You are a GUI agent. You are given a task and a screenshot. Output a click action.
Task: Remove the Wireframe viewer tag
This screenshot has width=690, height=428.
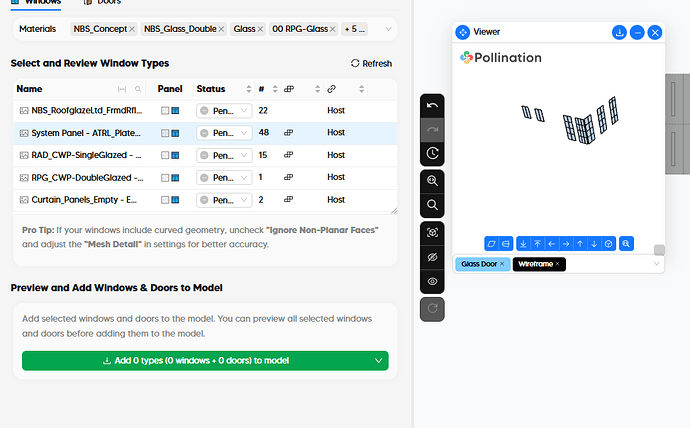(557, 264)
